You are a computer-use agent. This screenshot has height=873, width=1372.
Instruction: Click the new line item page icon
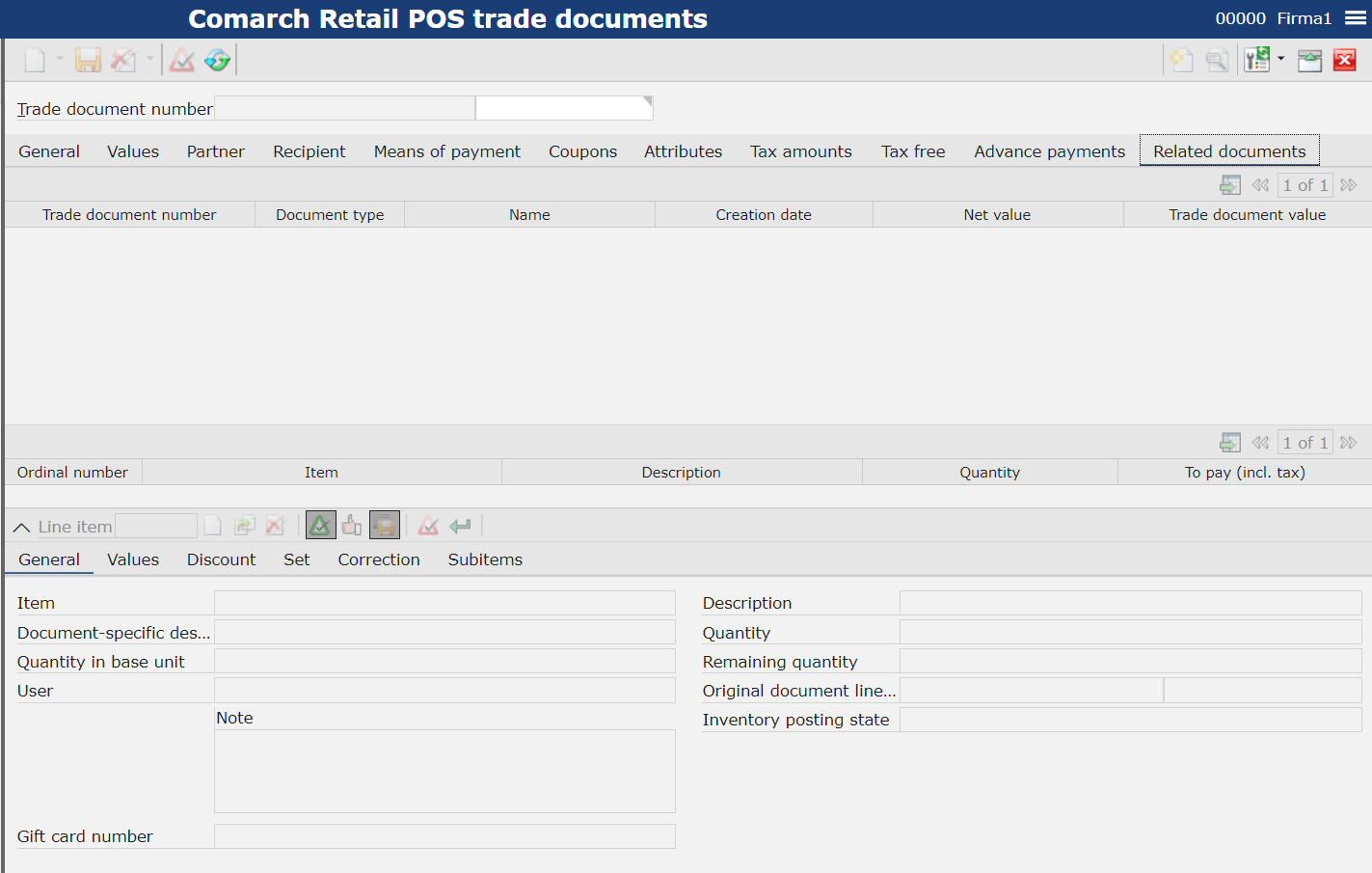[213, 526]
